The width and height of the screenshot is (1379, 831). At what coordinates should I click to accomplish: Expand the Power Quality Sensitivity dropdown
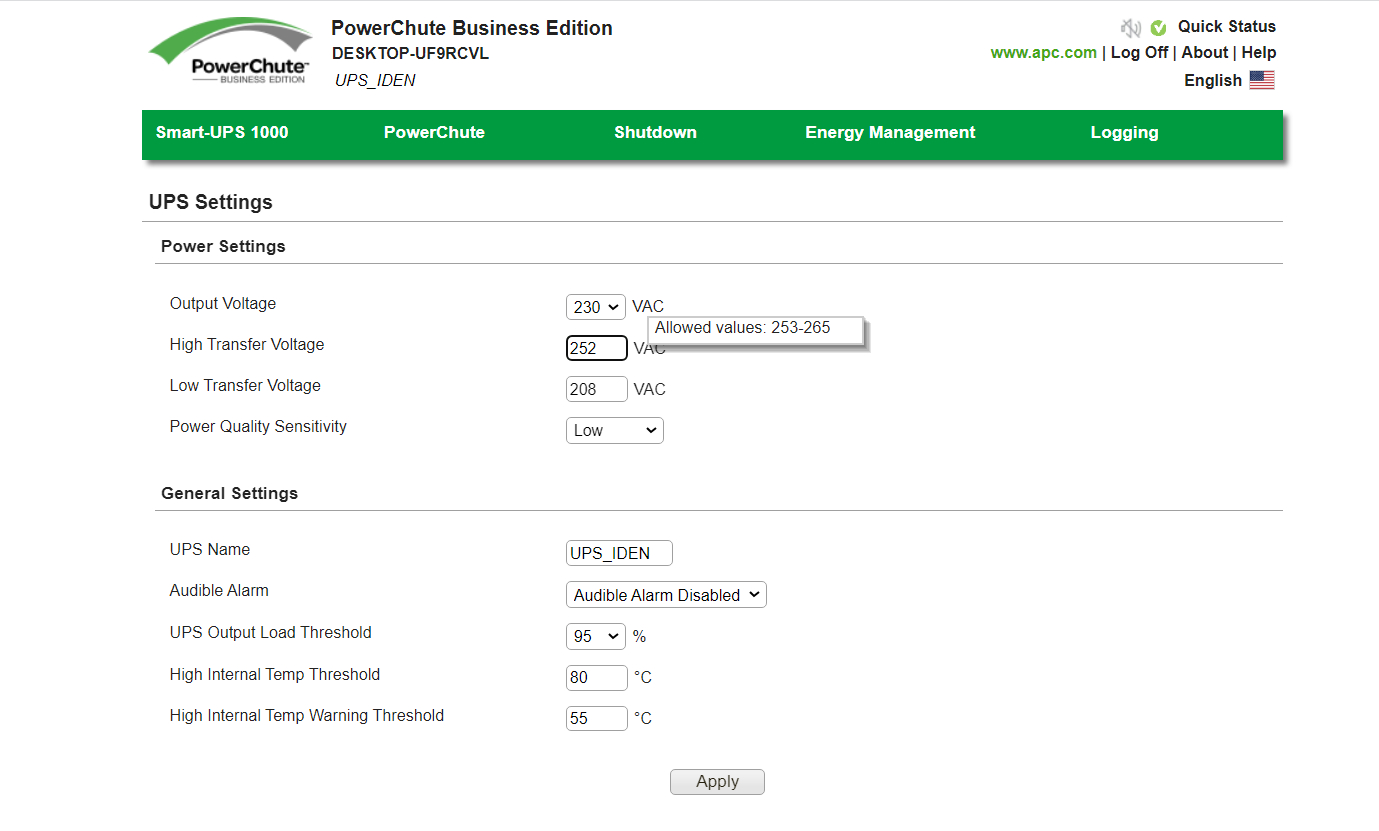click(615, 430)
